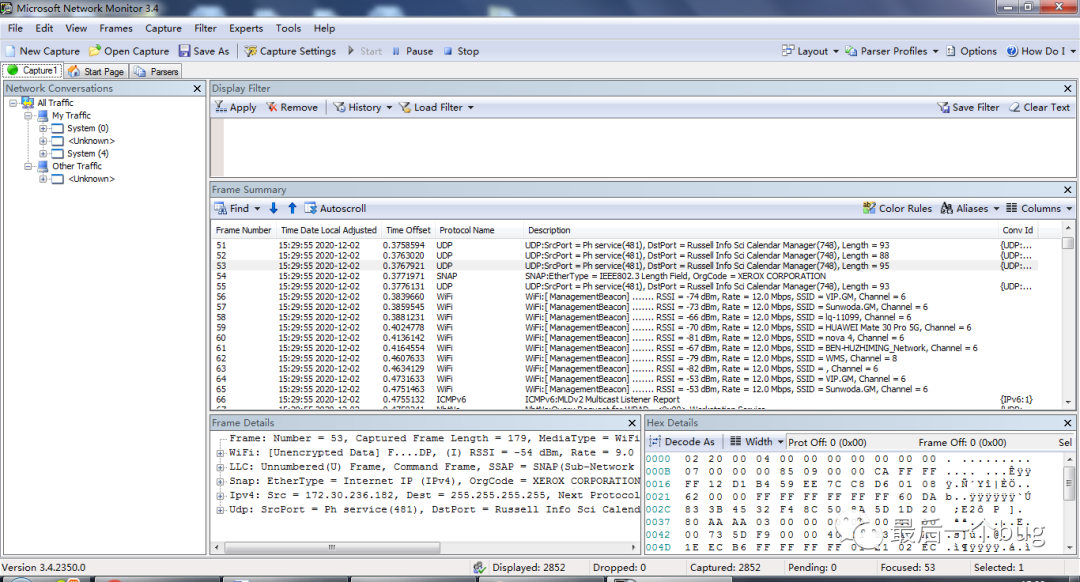
Task: Sort by Frame Number column header
Action: (243, 230)
